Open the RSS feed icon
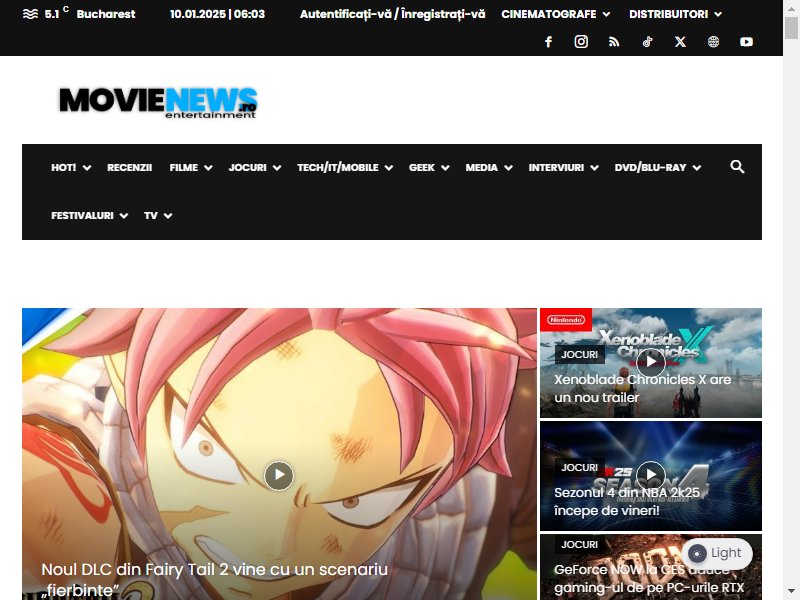The image size is (800, 600). tap(614, 42)
